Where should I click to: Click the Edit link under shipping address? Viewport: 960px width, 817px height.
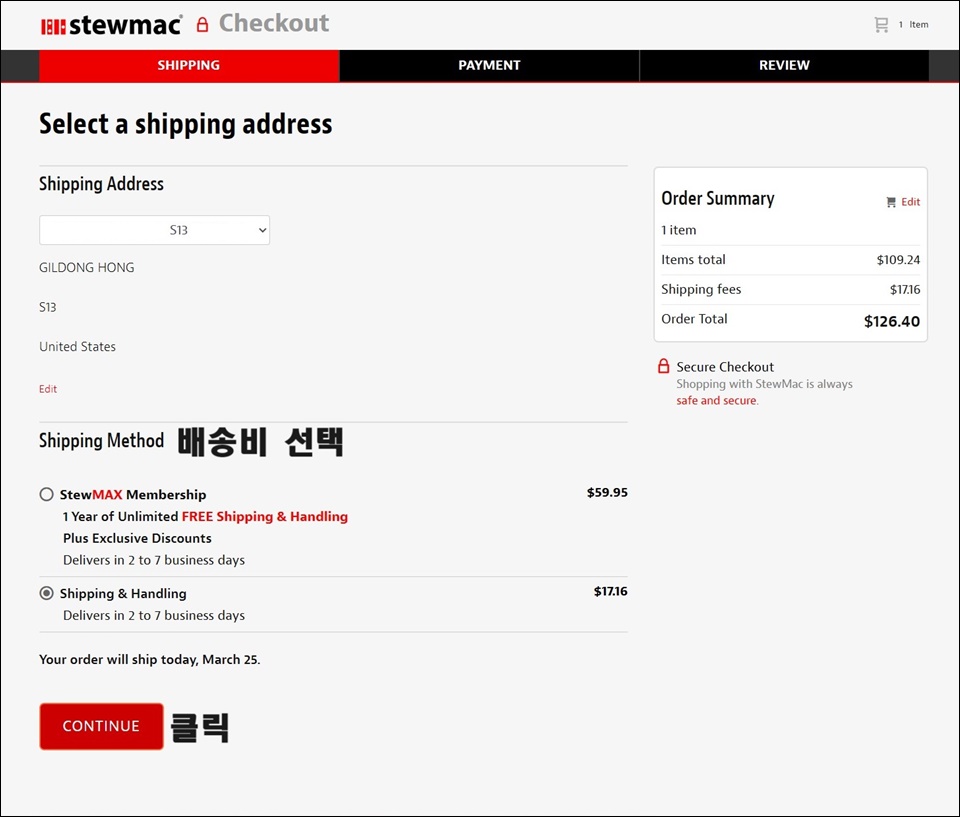click(x=48, y=389)
